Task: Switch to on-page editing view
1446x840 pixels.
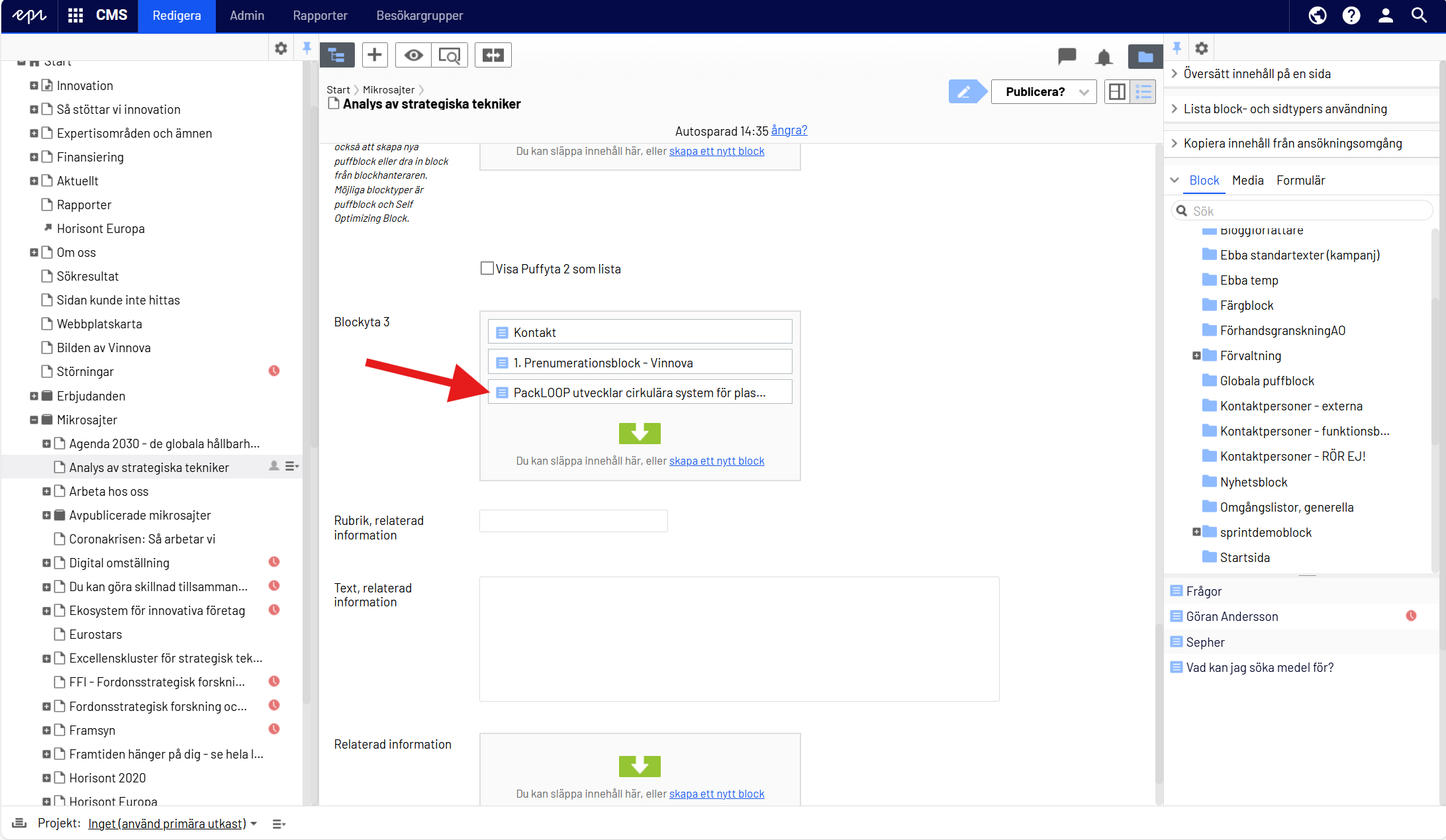Action: [1116, 92]
